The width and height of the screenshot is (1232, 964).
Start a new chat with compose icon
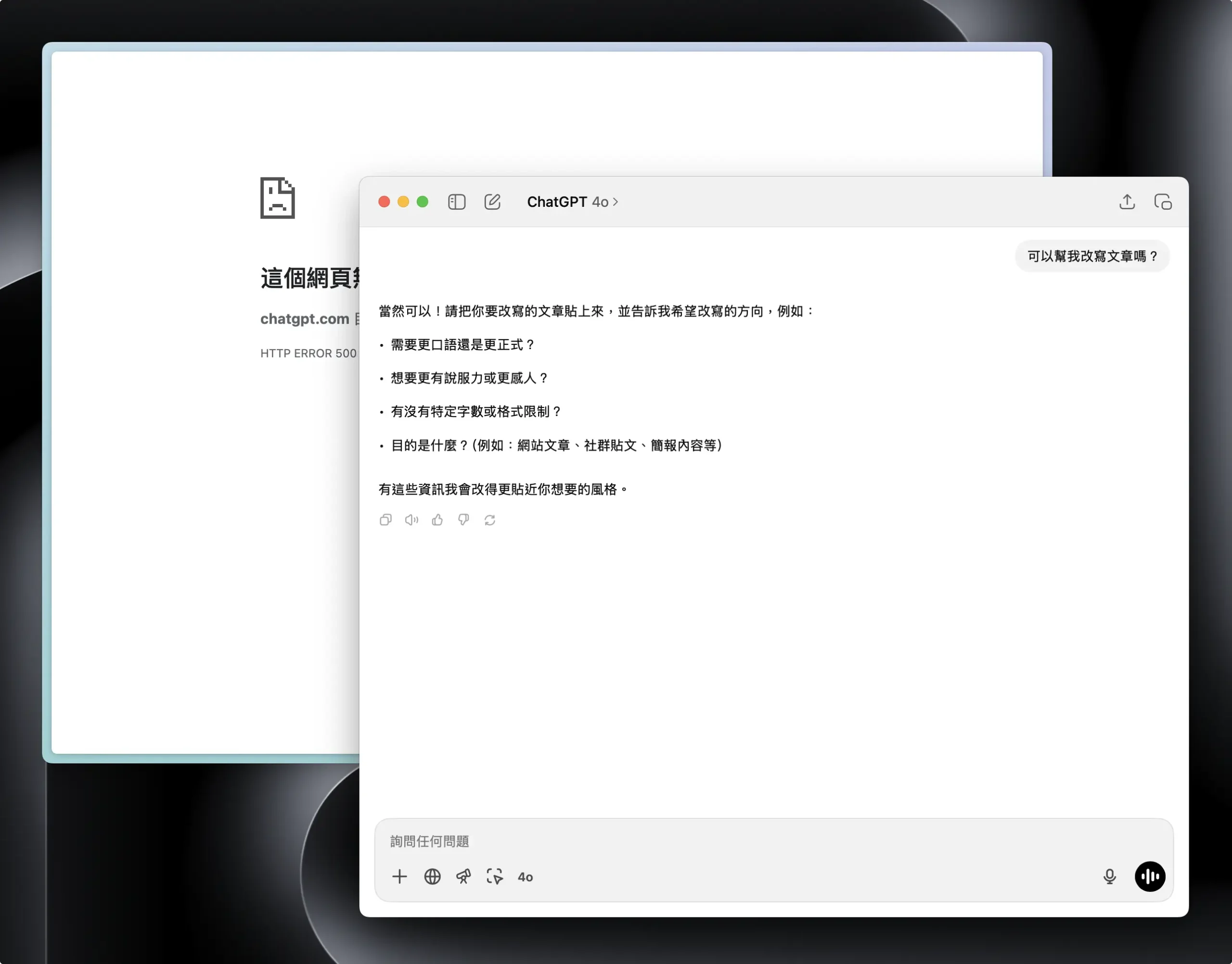[x=492, y=202]
